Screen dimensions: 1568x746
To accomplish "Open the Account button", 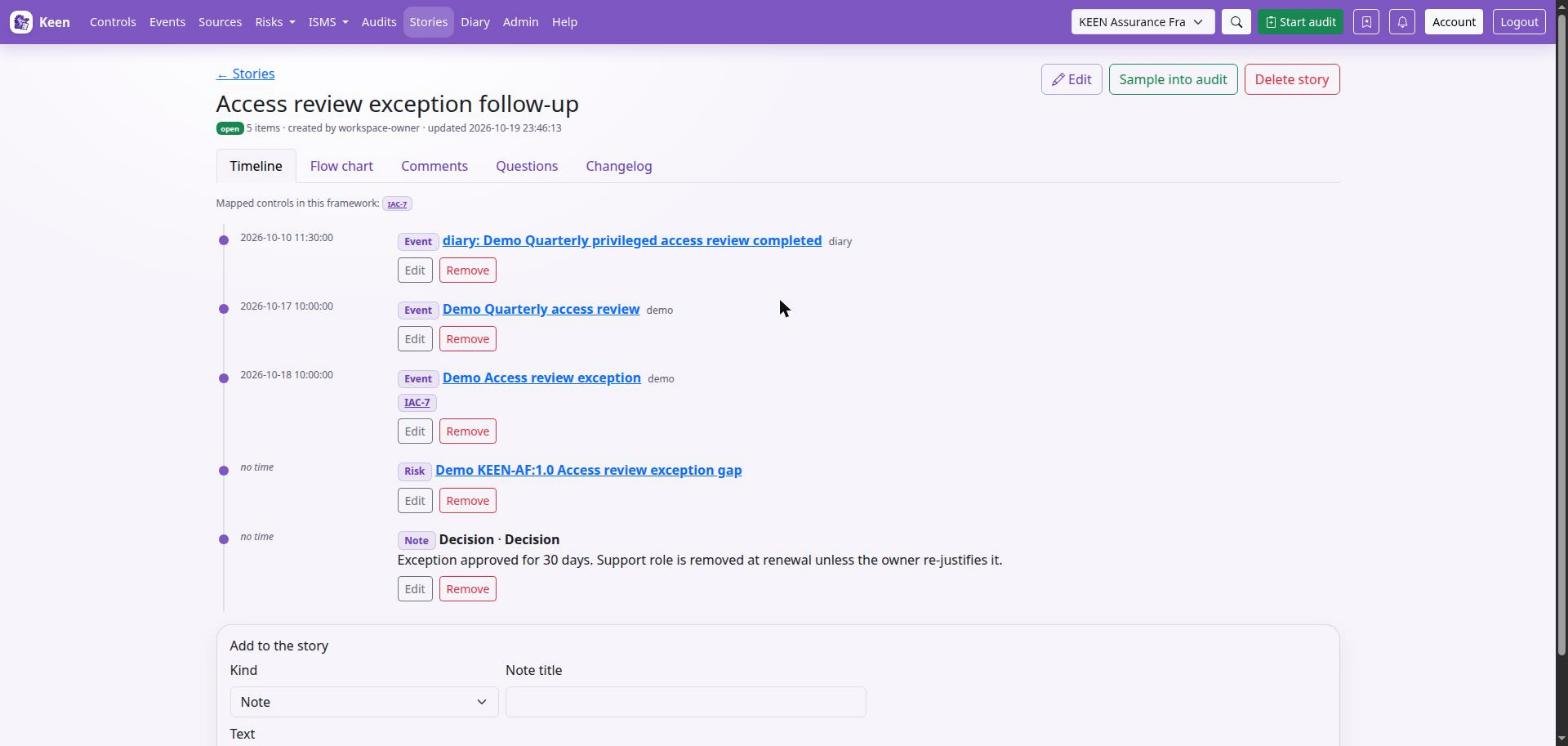I will tap(1454, 22).
